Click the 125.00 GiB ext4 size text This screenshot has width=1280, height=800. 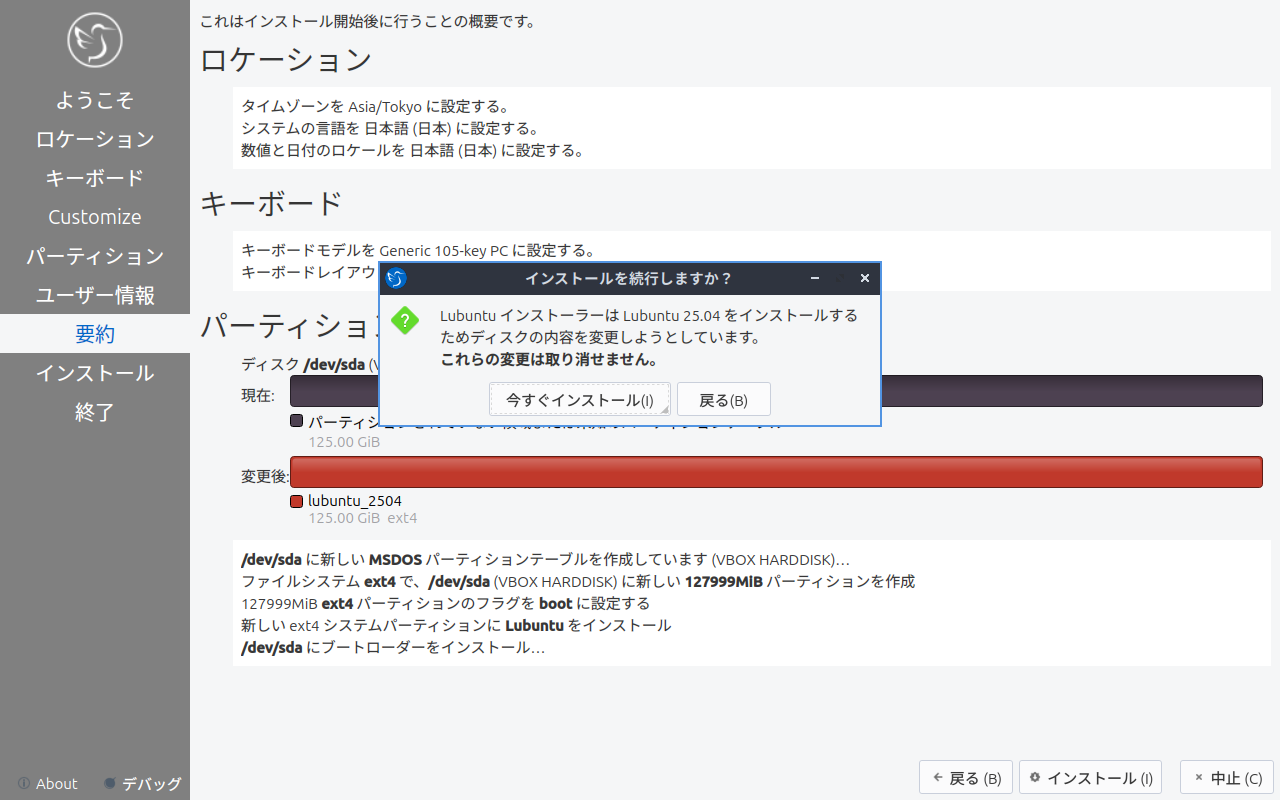[363, 518]
